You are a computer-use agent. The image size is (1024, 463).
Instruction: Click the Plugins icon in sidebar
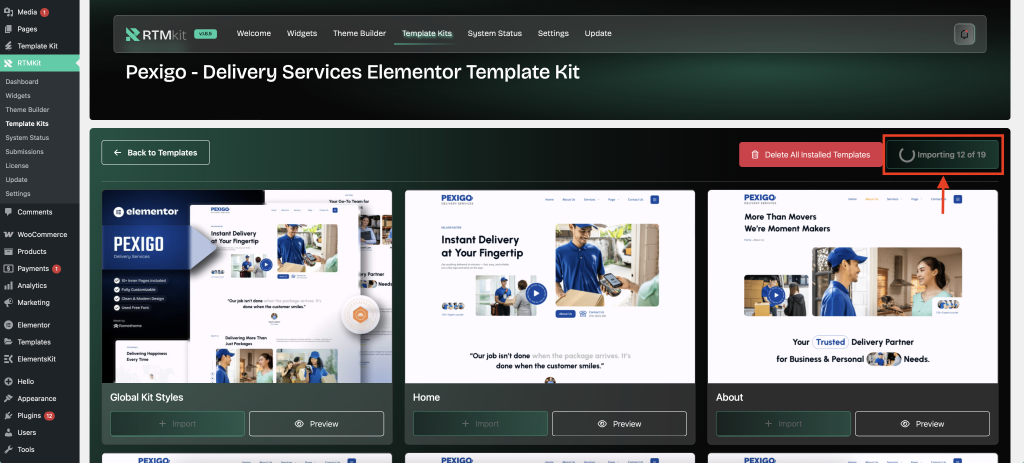coord(8,415)
